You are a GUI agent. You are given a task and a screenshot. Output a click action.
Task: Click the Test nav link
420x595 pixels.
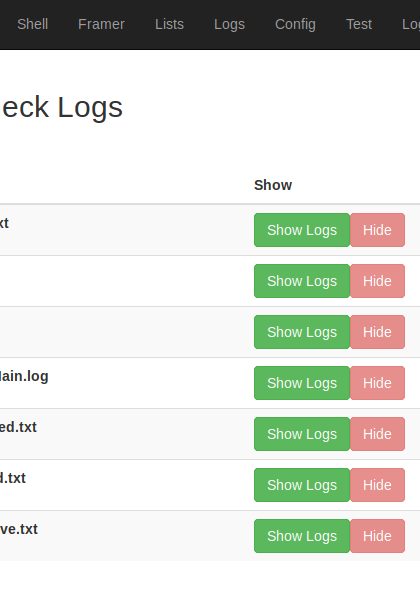point(359,24)
